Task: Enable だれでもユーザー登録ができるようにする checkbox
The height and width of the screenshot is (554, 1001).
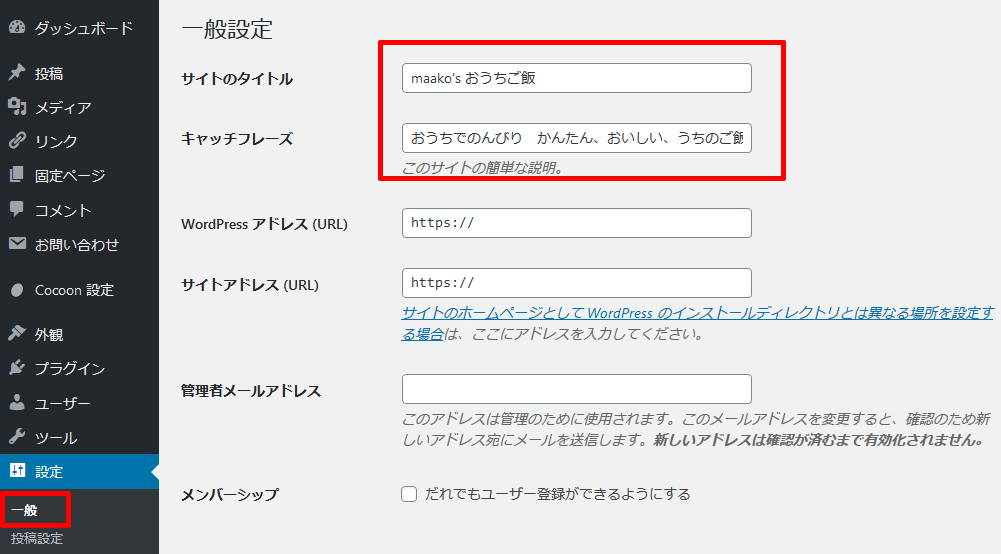Action: pos(409,494)
